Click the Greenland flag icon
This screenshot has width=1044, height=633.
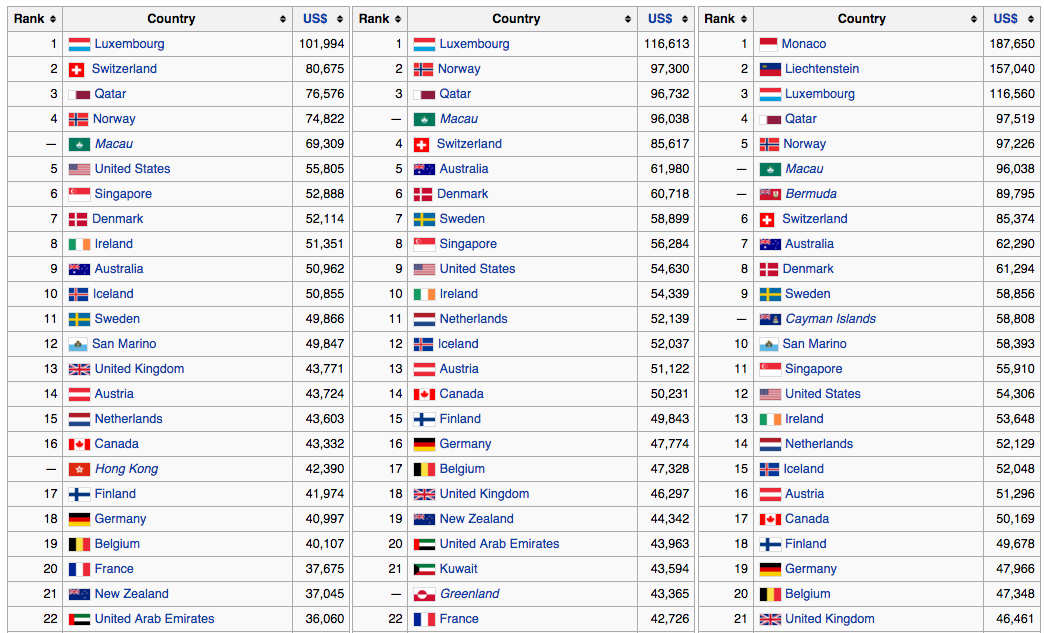[x=424, y=594]
